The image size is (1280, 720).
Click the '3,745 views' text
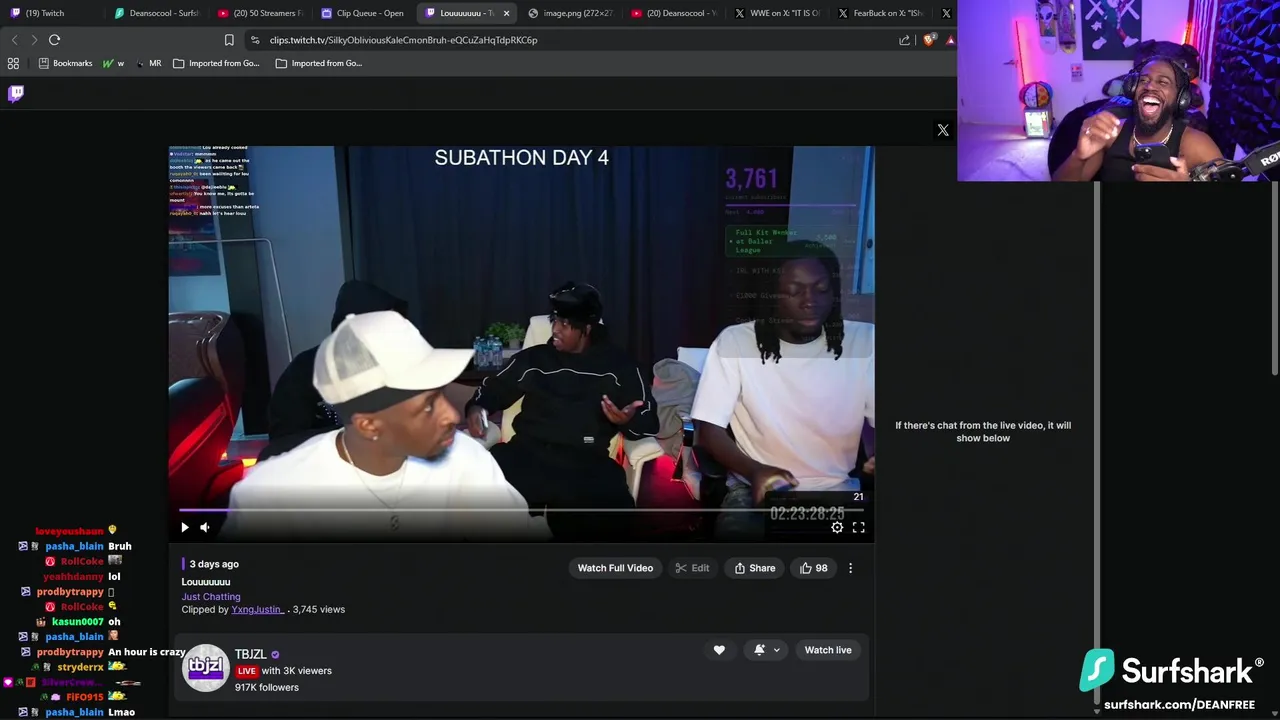pos(318,609)
